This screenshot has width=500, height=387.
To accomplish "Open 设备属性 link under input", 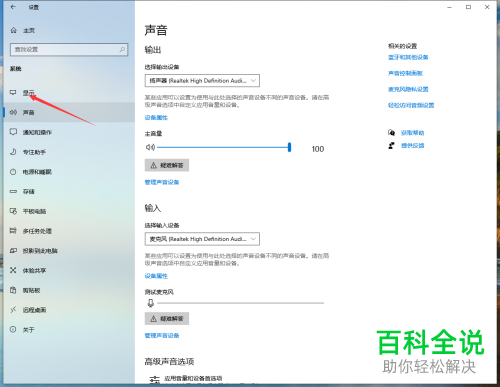I will 156,276.
